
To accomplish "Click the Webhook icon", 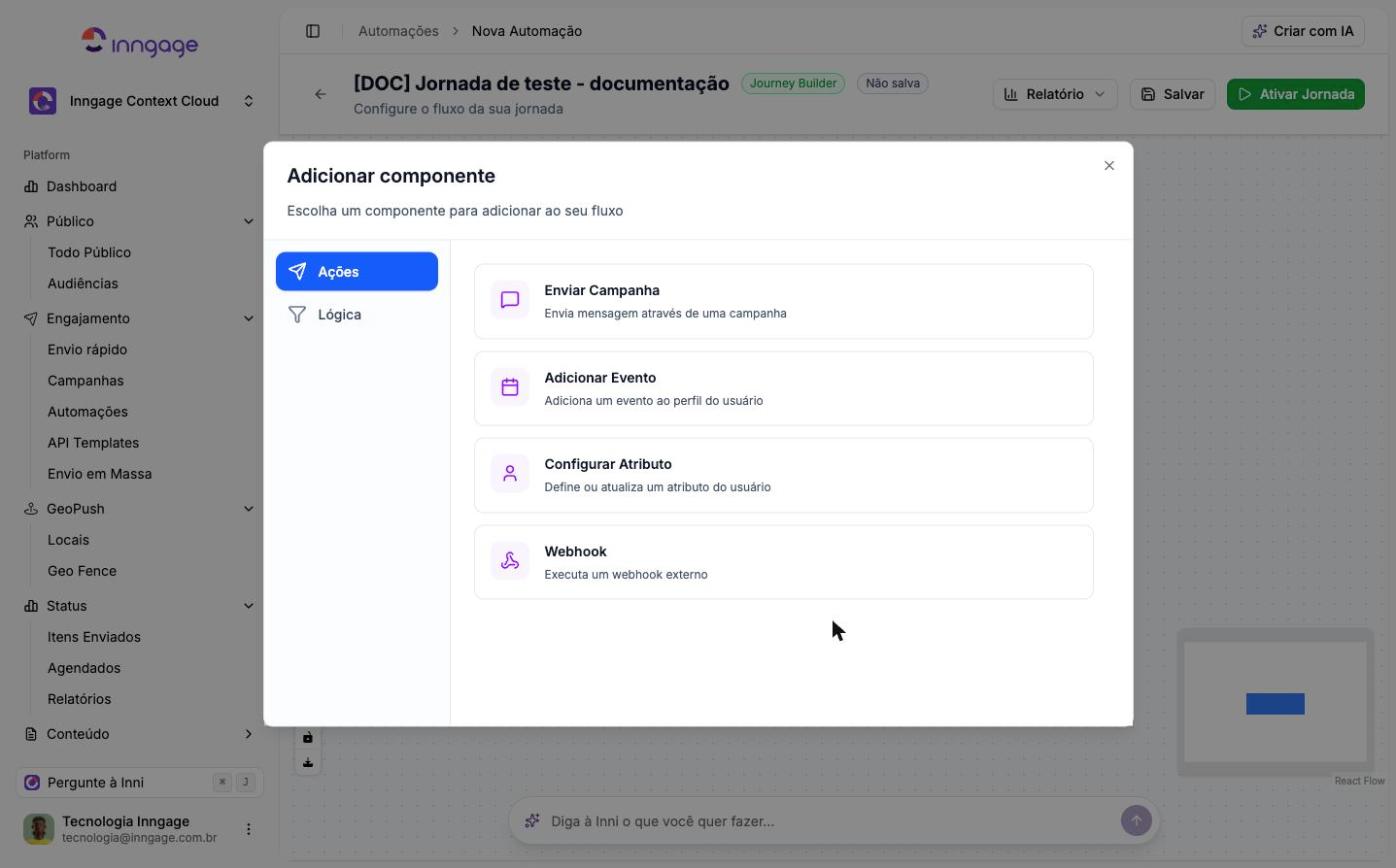I will (x=510, y=561).
